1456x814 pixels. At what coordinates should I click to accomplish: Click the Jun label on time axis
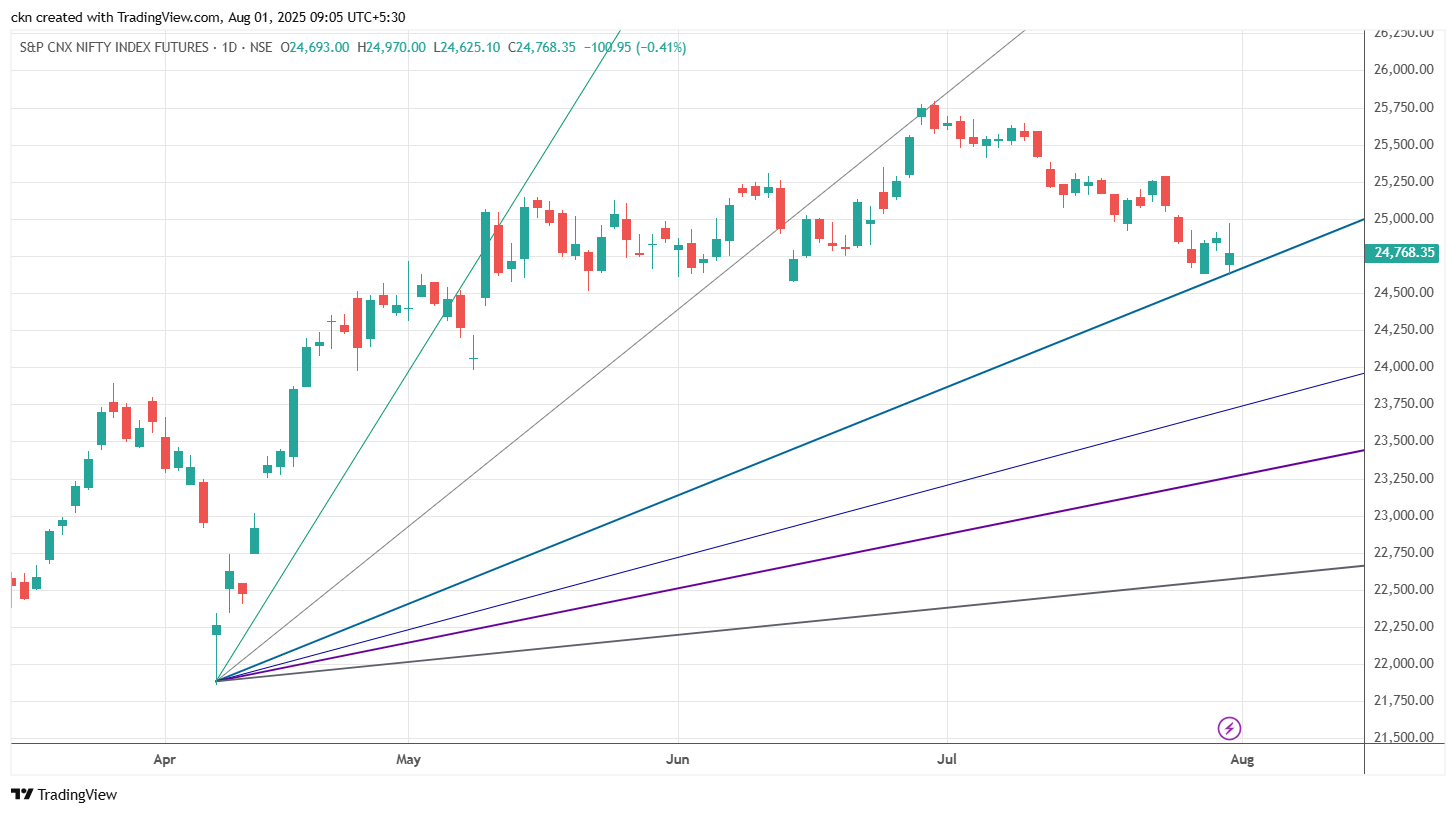click(678, 760)
